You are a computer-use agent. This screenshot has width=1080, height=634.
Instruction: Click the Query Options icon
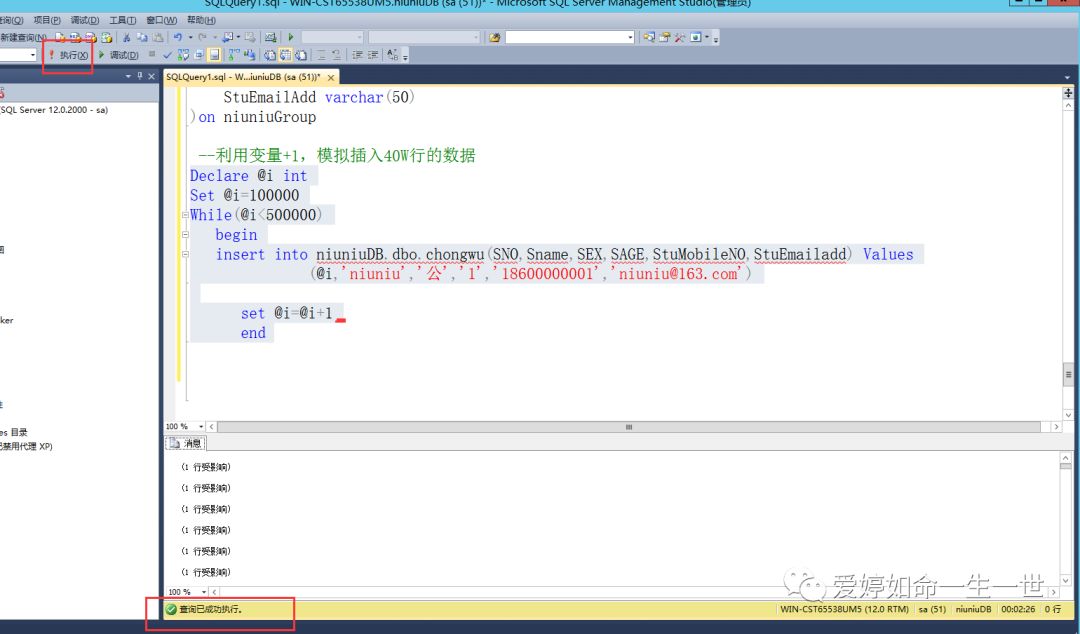[198, 54]
